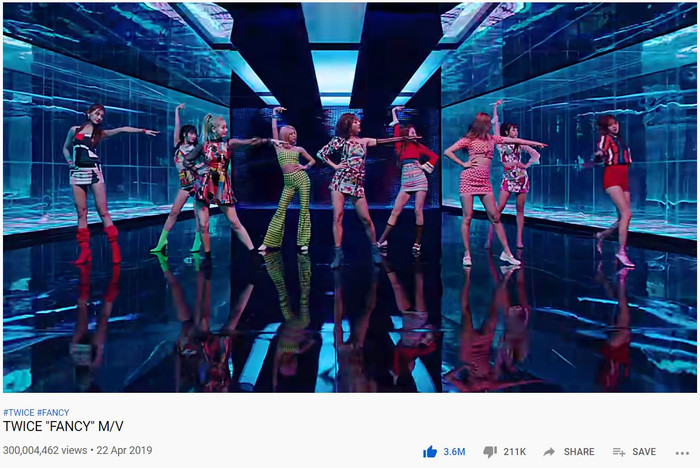Open the three-dot more actions menu
700x468 pixels.
tap(682, 453)
